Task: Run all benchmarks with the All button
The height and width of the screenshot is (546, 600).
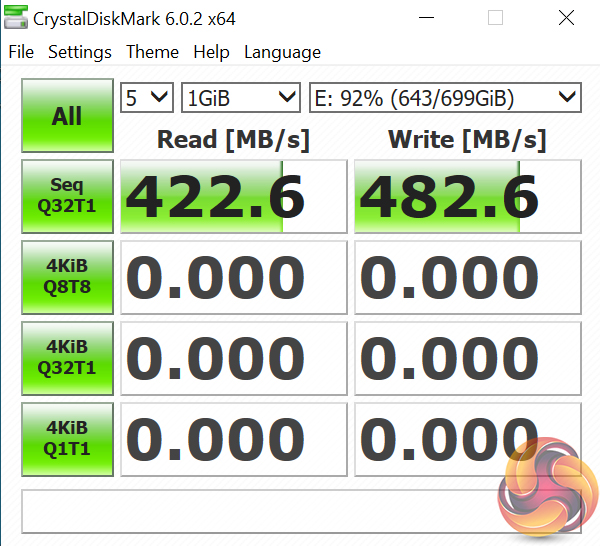Action: [x=67, y=116]
